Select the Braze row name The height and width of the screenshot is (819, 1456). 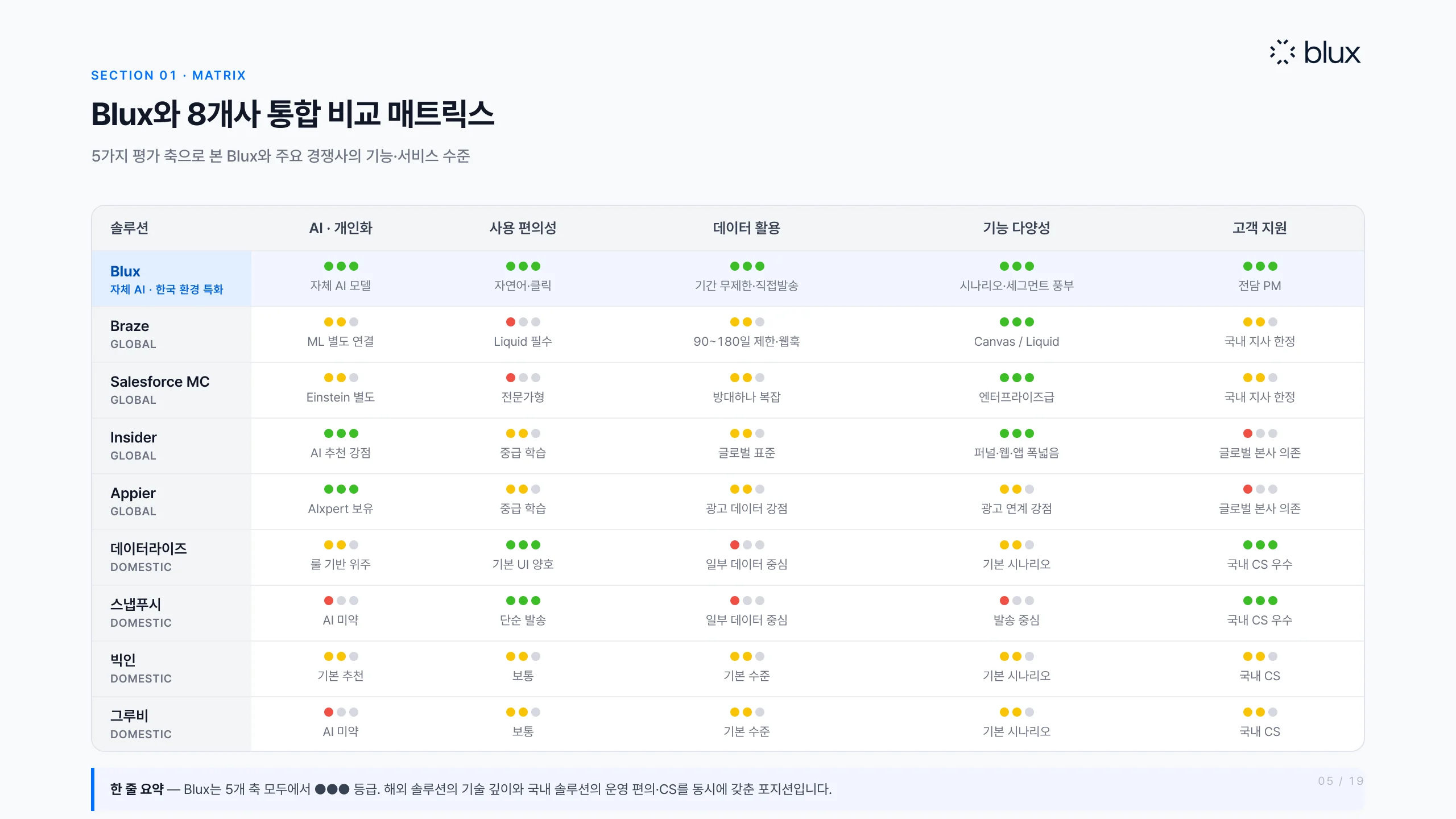[130, 326]
